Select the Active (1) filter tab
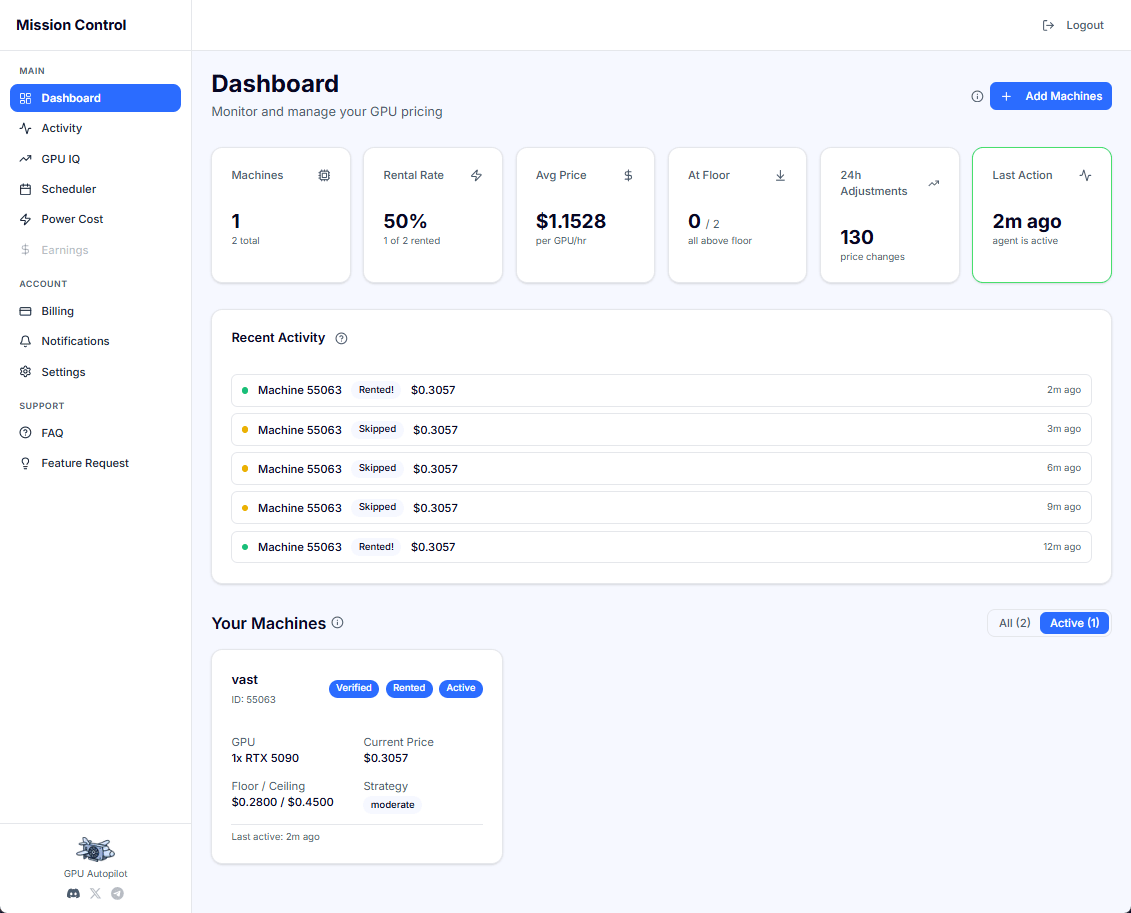The height and width of the screenshot is (913, 1131). pyautogui.click(x=1073, y=622)
